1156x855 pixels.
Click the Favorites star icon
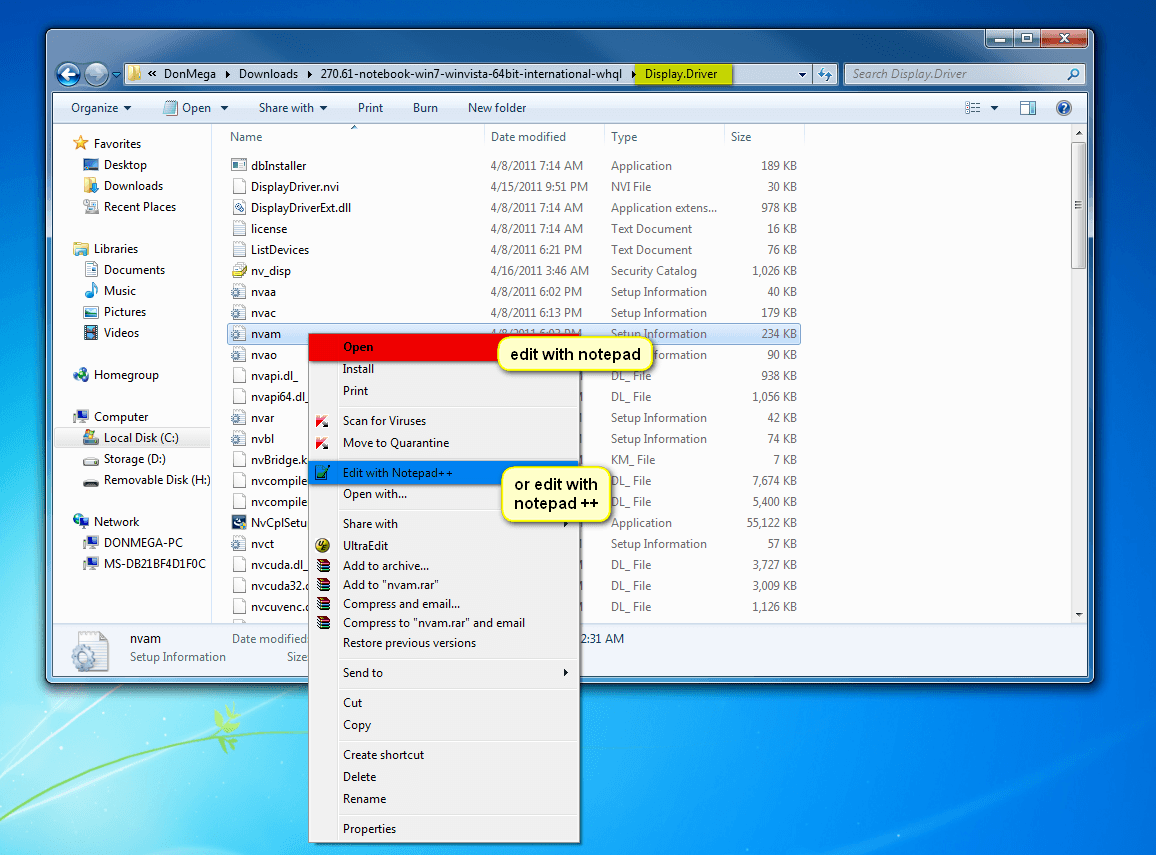click(80, 143)
